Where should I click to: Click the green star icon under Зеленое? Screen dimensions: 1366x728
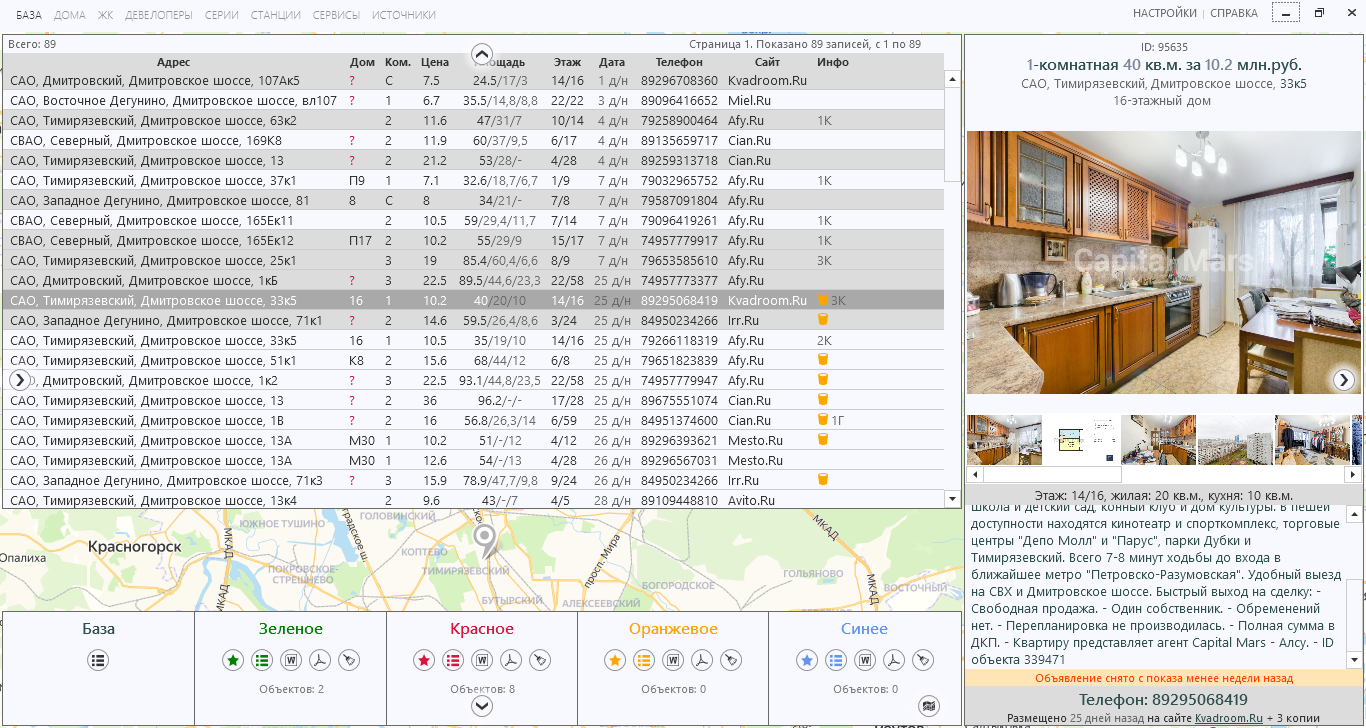coord(233,660)
